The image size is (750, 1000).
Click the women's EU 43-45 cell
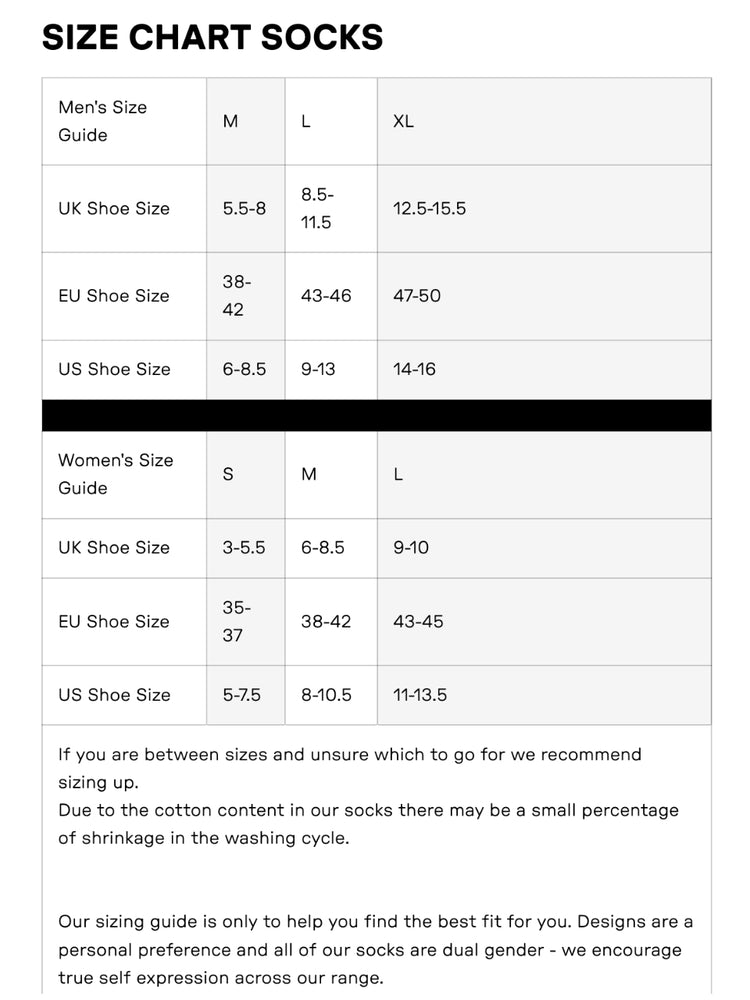[x=544, y=622]
